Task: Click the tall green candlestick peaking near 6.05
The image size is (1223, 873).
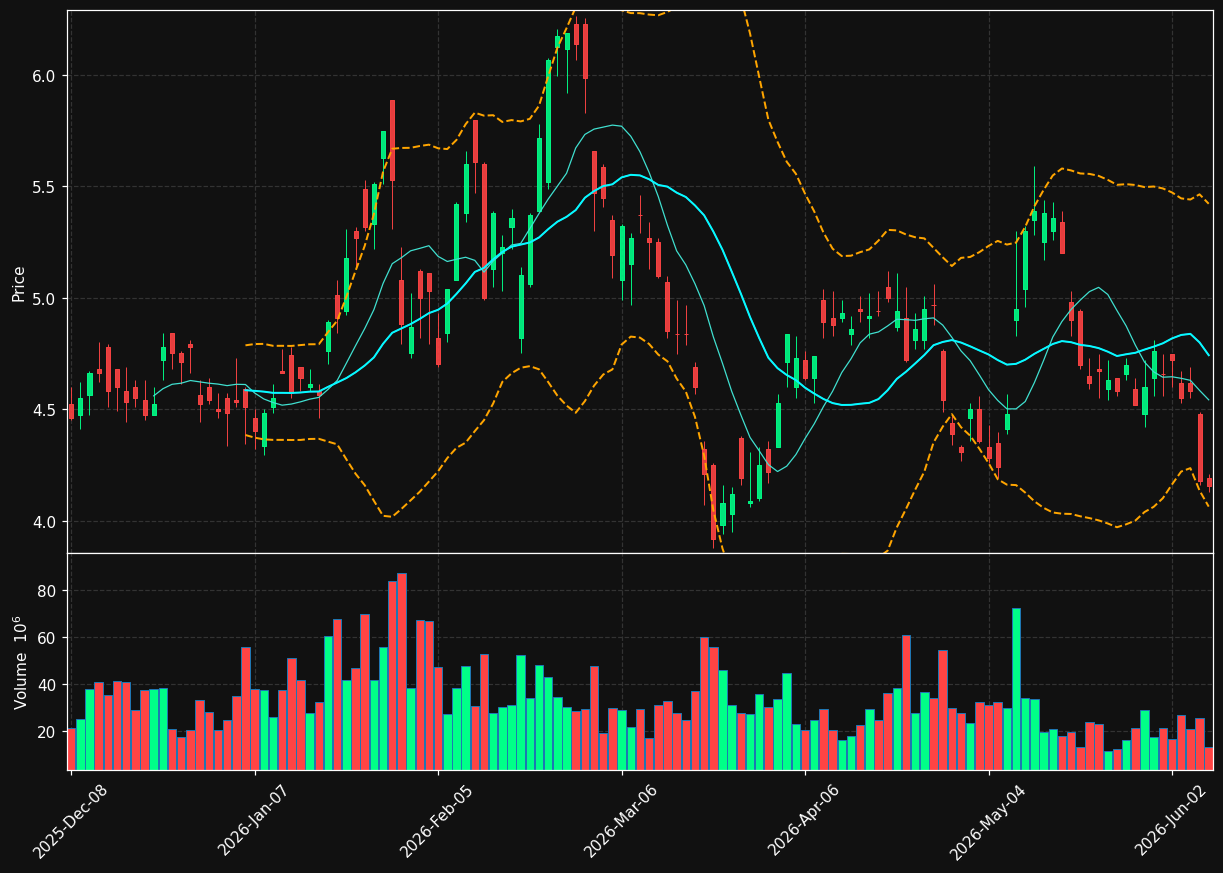Action: (548, 122)
